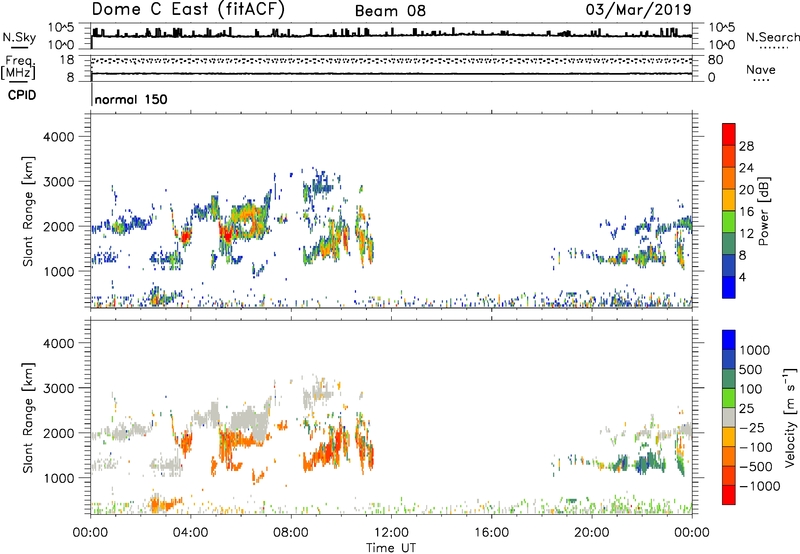
Task: Click the velocity color bar
Action: (x=729, y=417)
